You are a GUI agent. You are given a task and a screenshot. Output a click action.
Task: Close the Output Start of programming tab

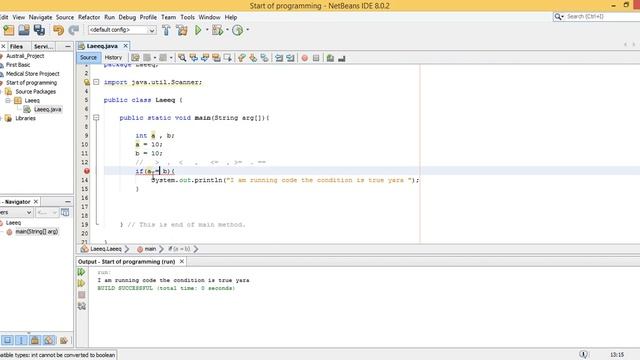coord(182,261)
